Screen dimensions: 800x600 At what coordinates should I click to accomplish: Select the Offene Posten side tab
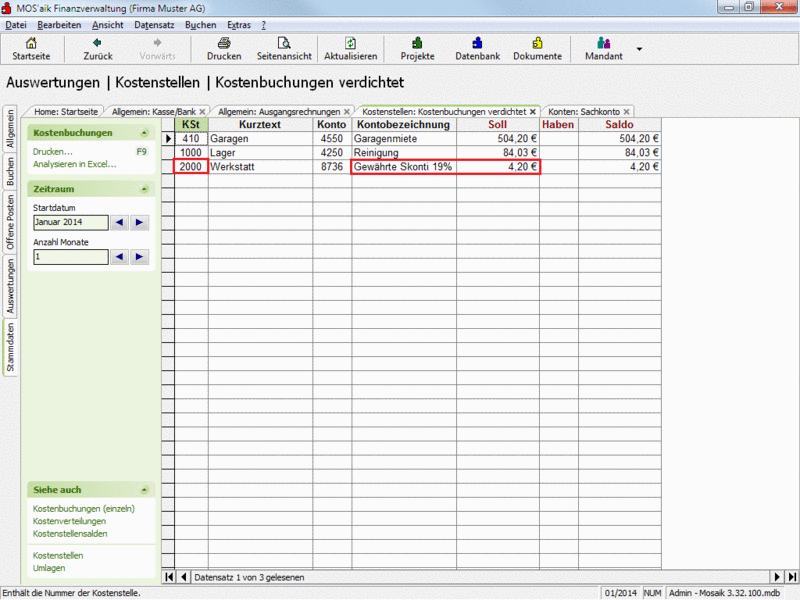click(10, 222)
